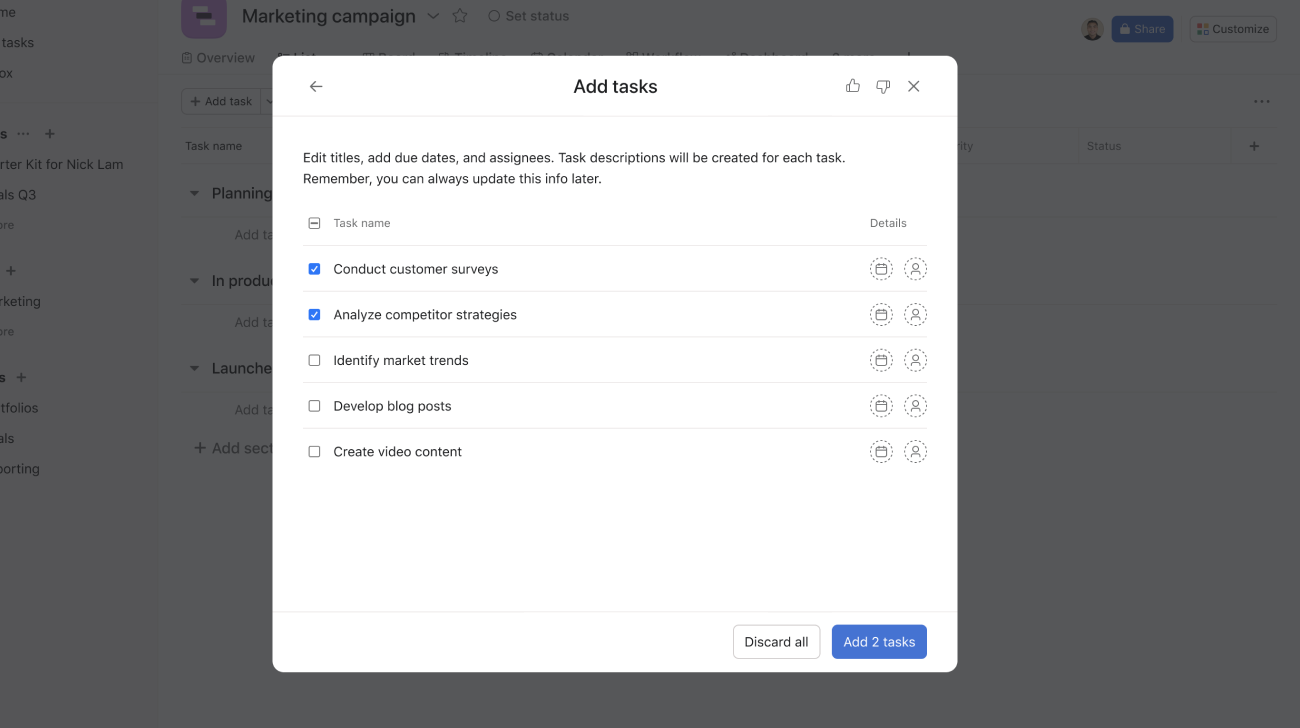Click the back arrow in Add tasks dialog
1300x728 pixels.
316,86
